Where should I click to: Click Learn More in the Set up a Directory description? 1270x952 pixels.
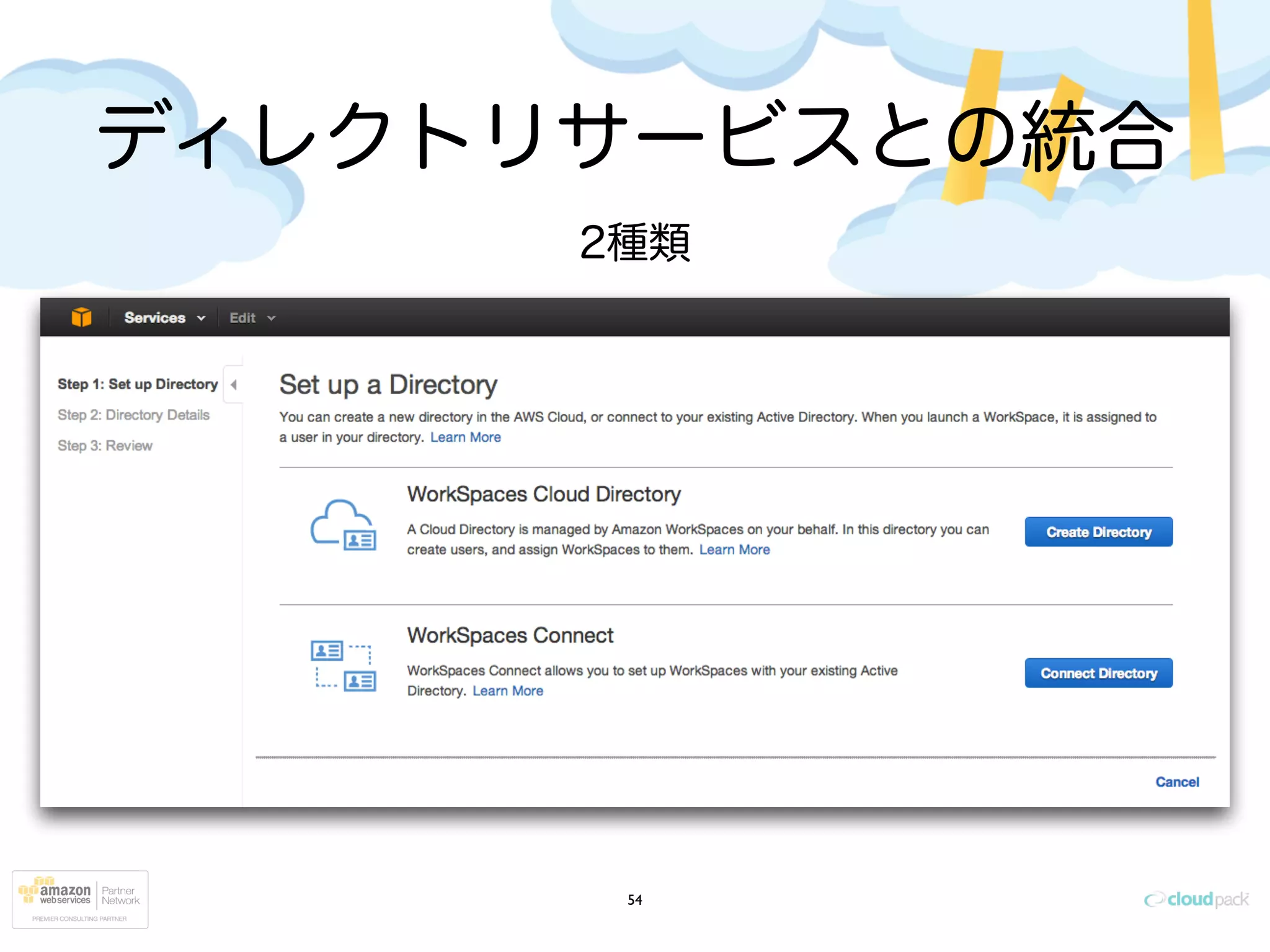[466, 438]
